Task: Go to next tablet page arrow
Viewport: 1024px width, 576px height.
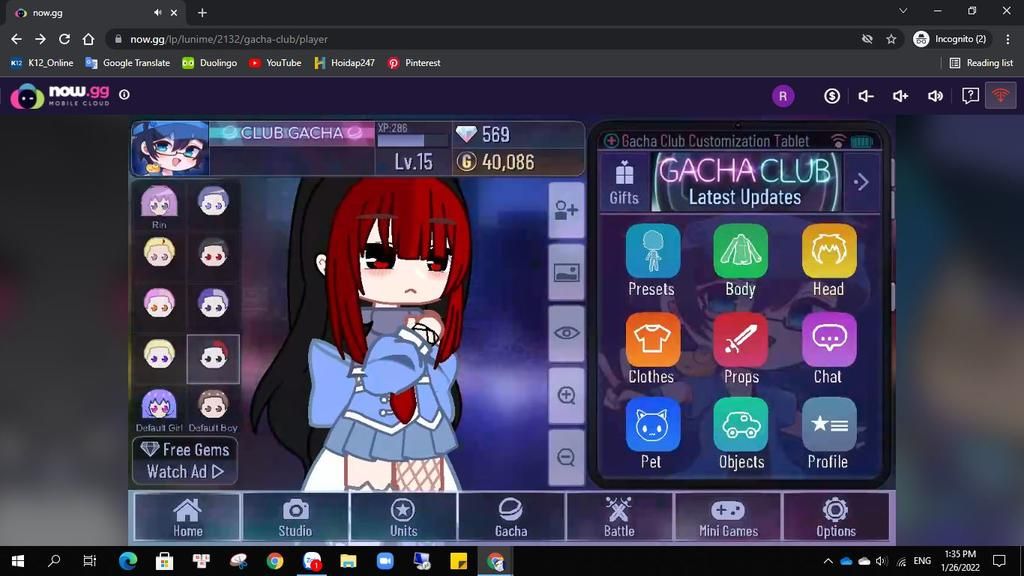Action: pos(861,182)
